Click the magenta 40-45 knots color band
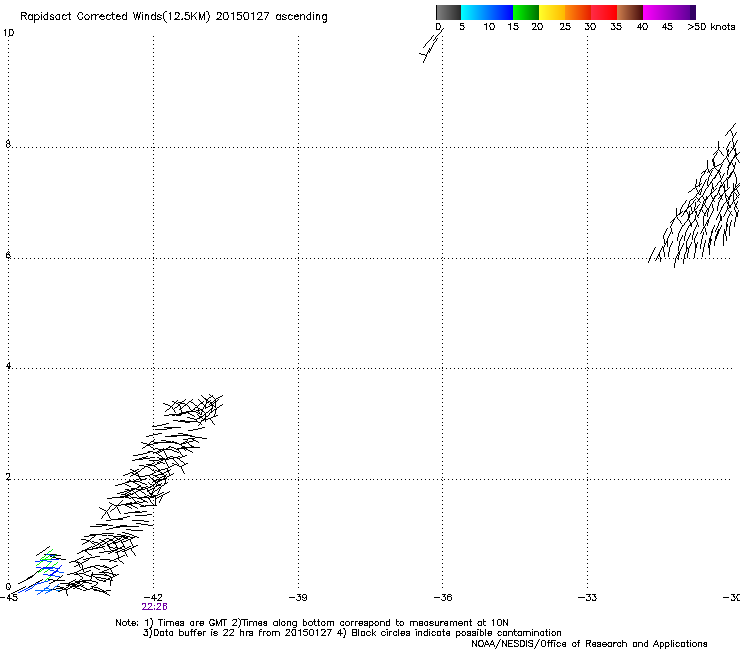The height and width of the screenshot is (650, 740). click(656, 12)
